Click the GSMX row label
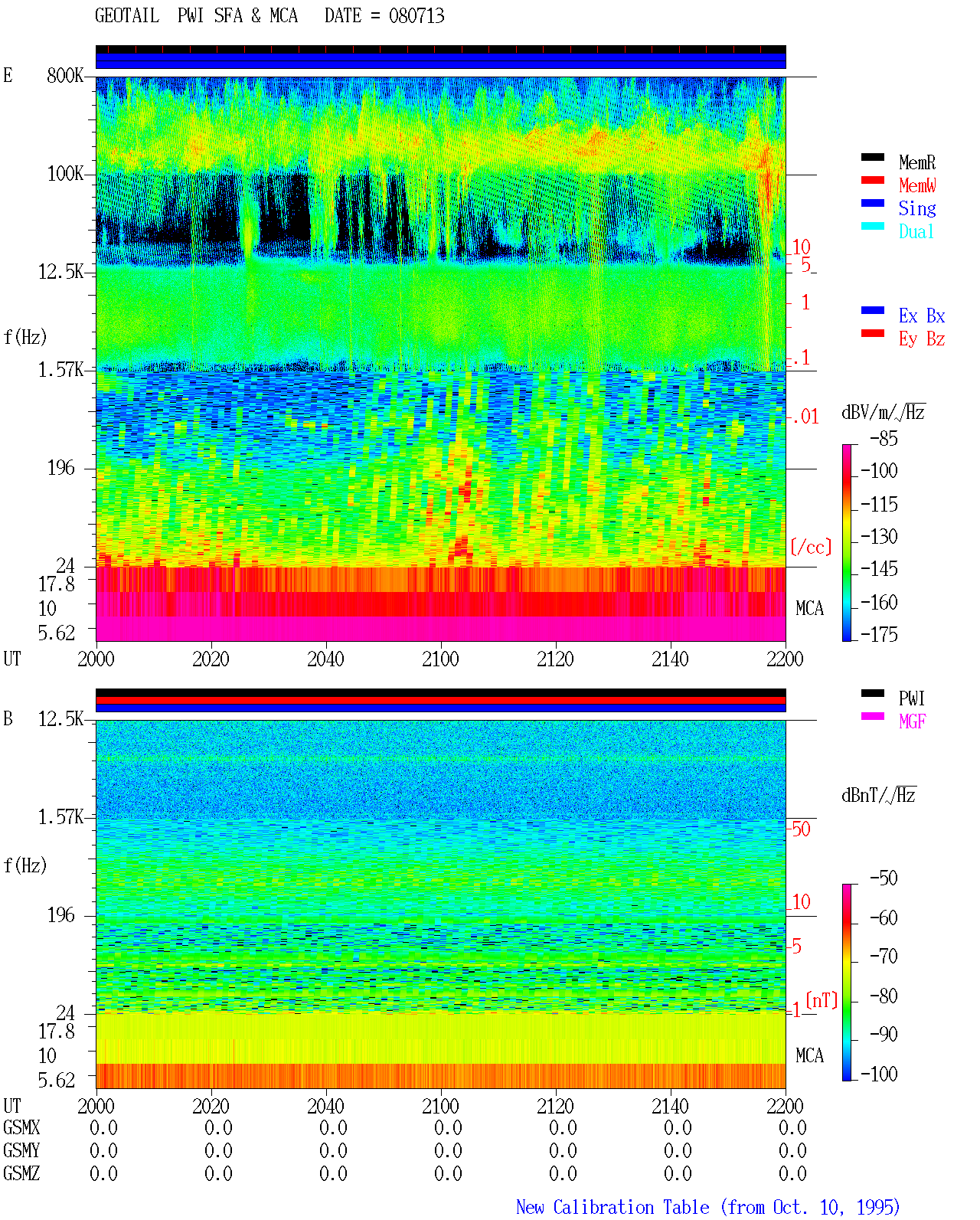 21,1128
